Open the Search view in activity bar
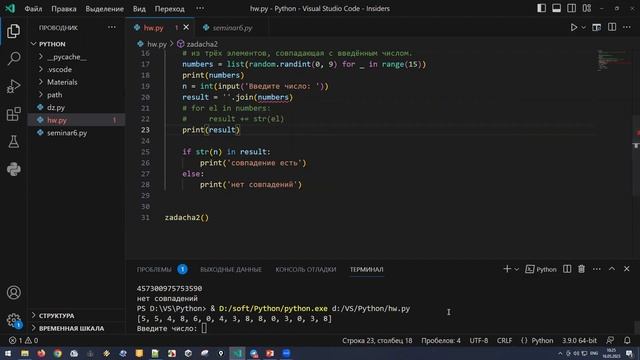Image resolution: width=640 pixels, height=360 pixels. point(13,58)
